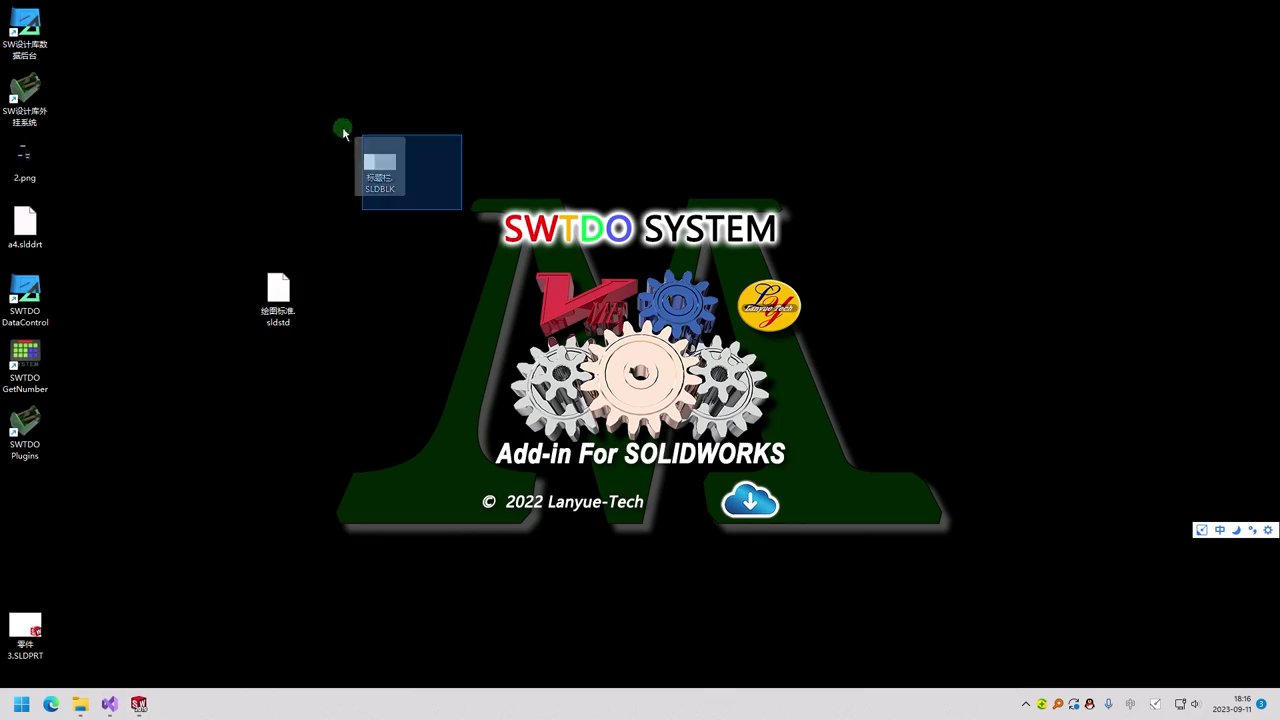Select the SWTDO GetNumber shortcut
1280x720 pixels.
(x=25, y=367)
